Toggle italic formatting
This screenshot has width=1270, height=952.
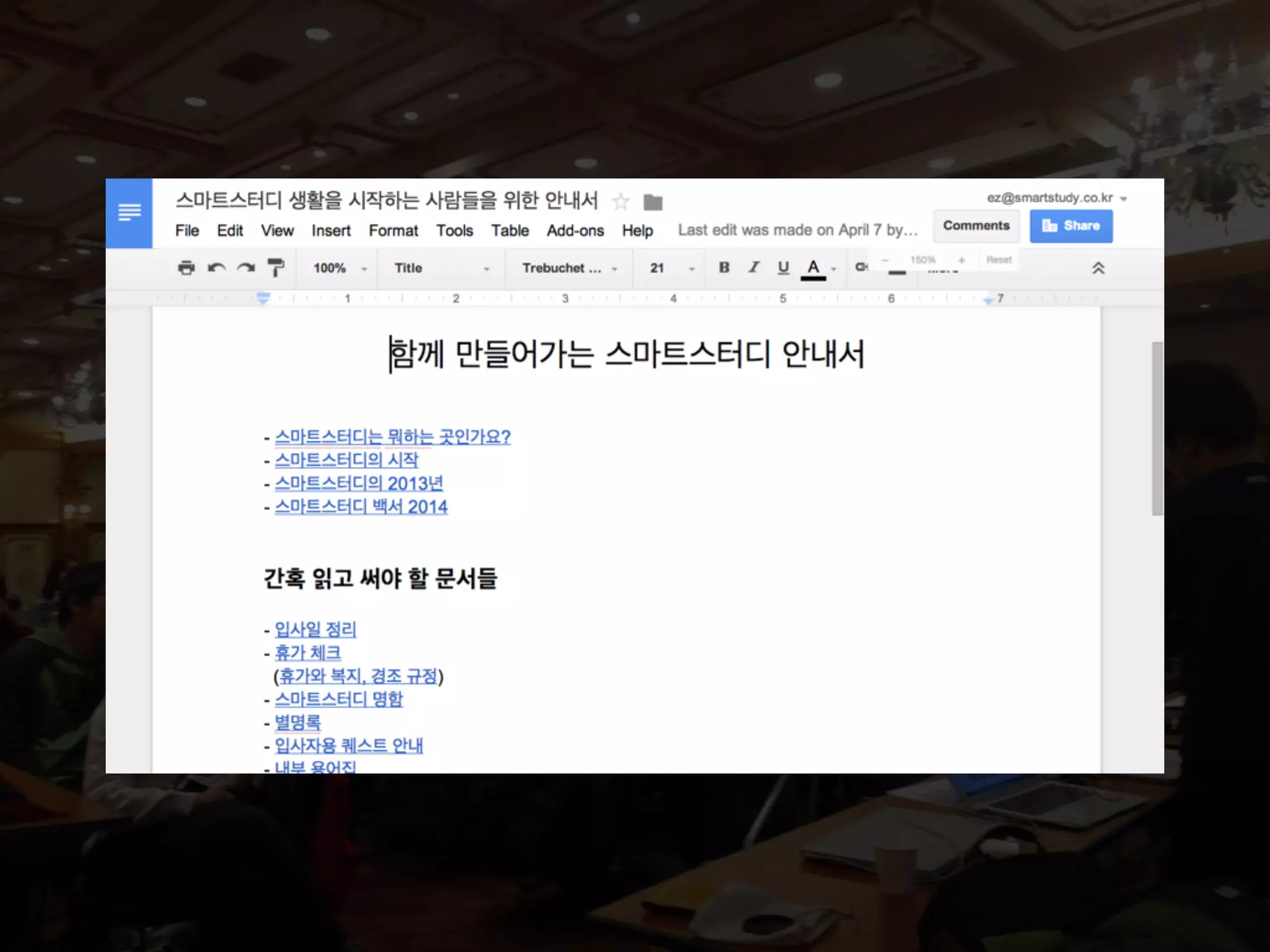753,267
